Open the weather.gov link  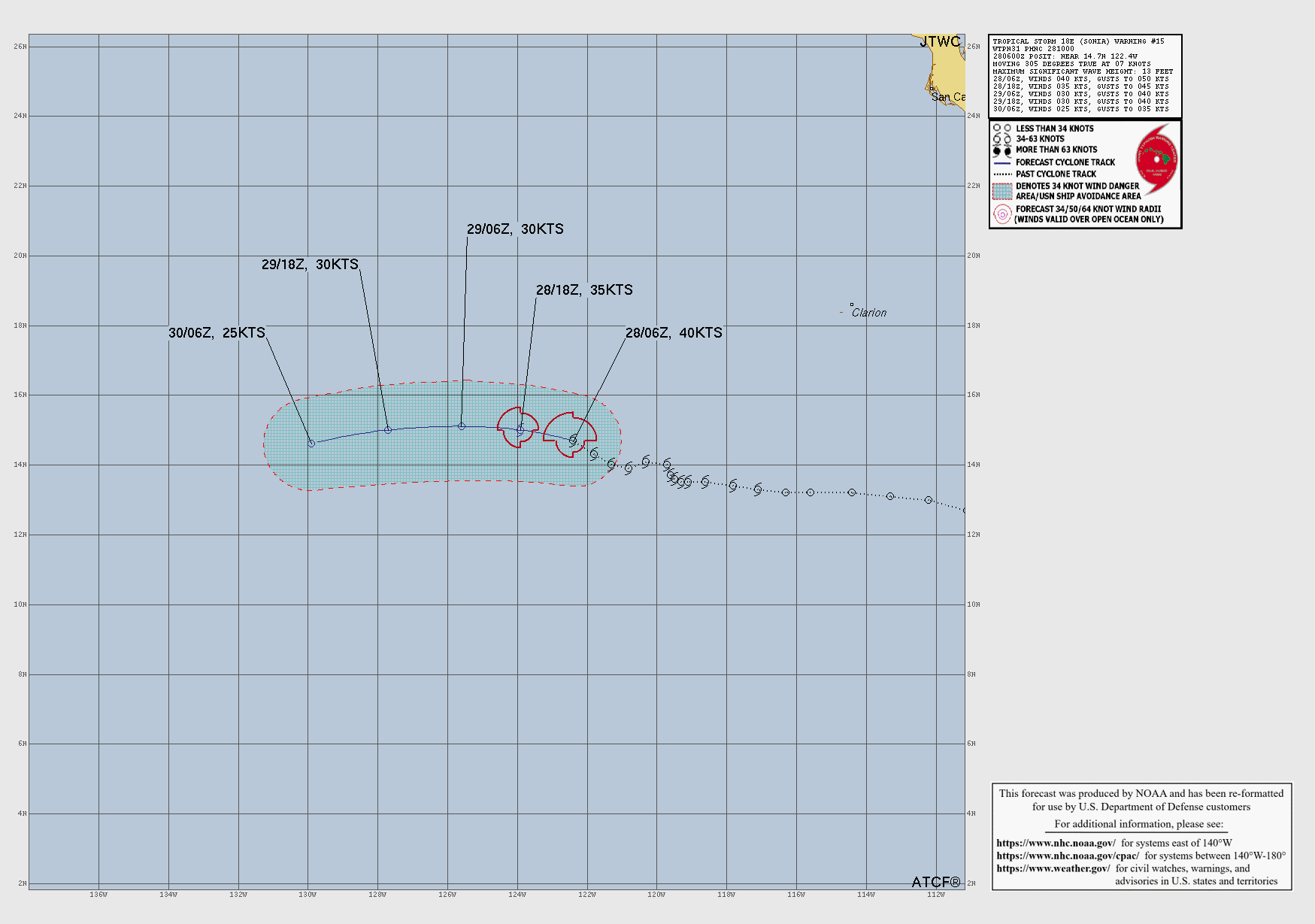coord(1053,868)
